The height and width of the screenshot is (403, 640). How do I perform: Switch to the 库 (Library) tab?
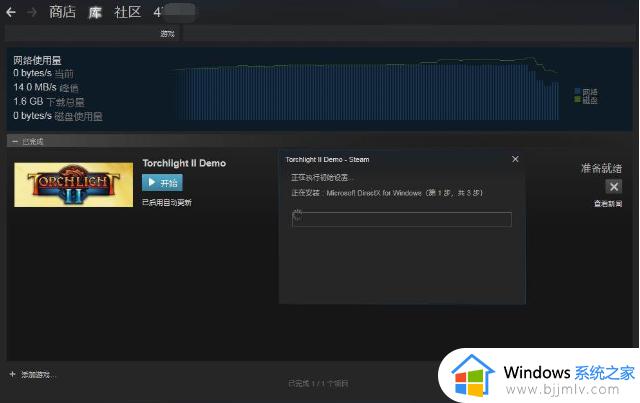[95, 12]
